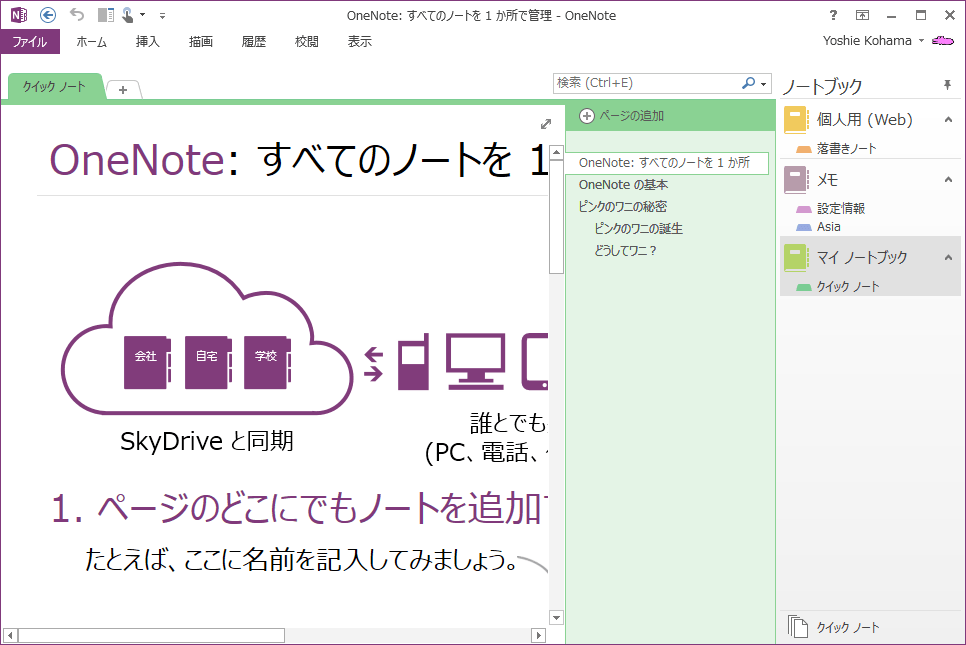The width and height of the screenshot is (966, 645).
Task: Expand page to full view arrow icon
Action: coord(546,124)
